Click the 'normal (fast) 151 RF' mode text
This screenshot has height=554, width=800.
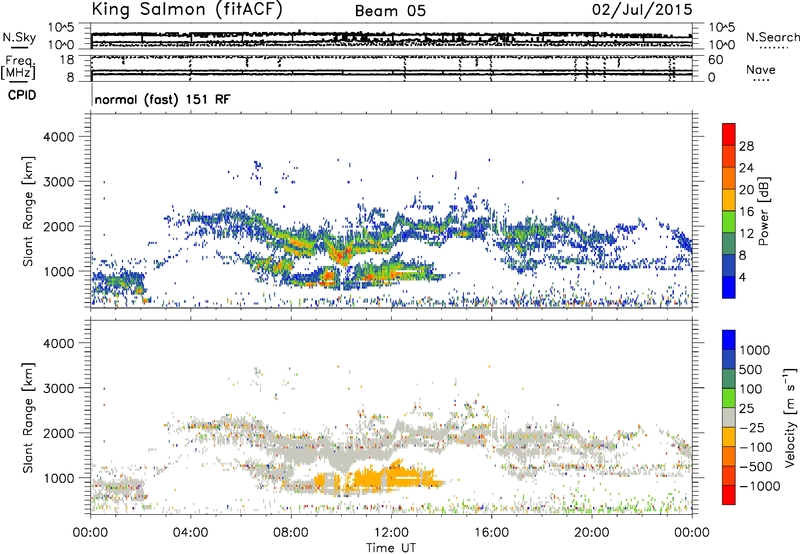162,99
